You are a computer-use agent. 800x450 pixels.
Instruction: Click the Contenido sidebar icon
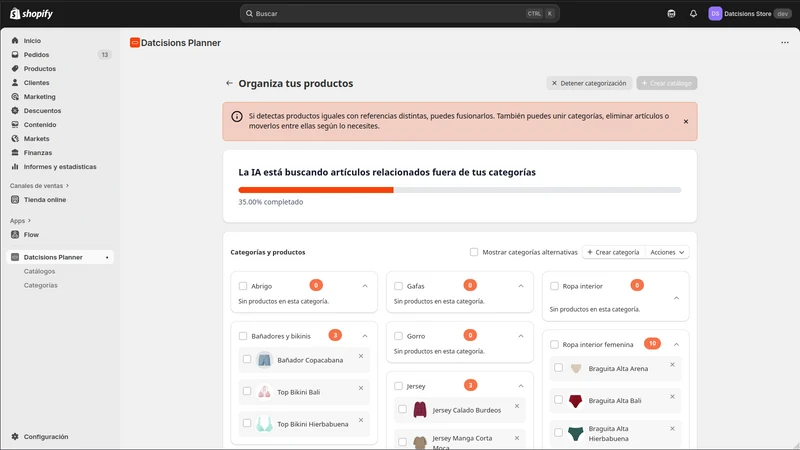point(15,124)
